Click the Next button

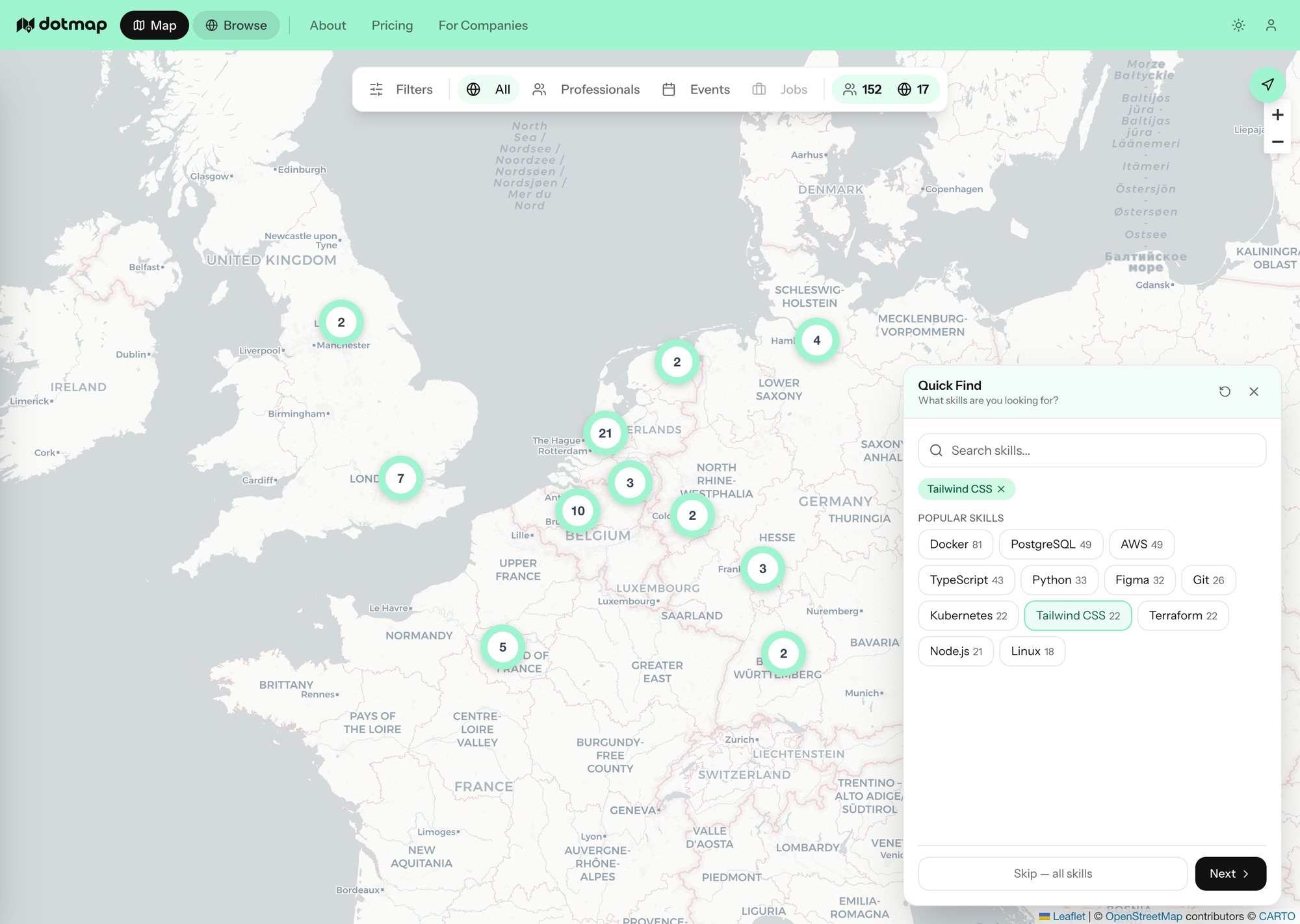click(x=1230, y=874)
